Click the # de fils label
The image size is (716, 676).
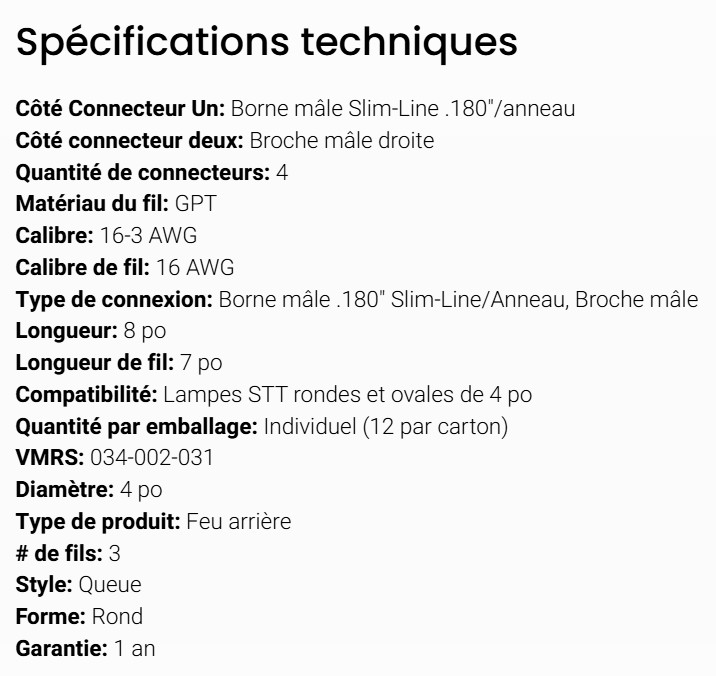59,554
